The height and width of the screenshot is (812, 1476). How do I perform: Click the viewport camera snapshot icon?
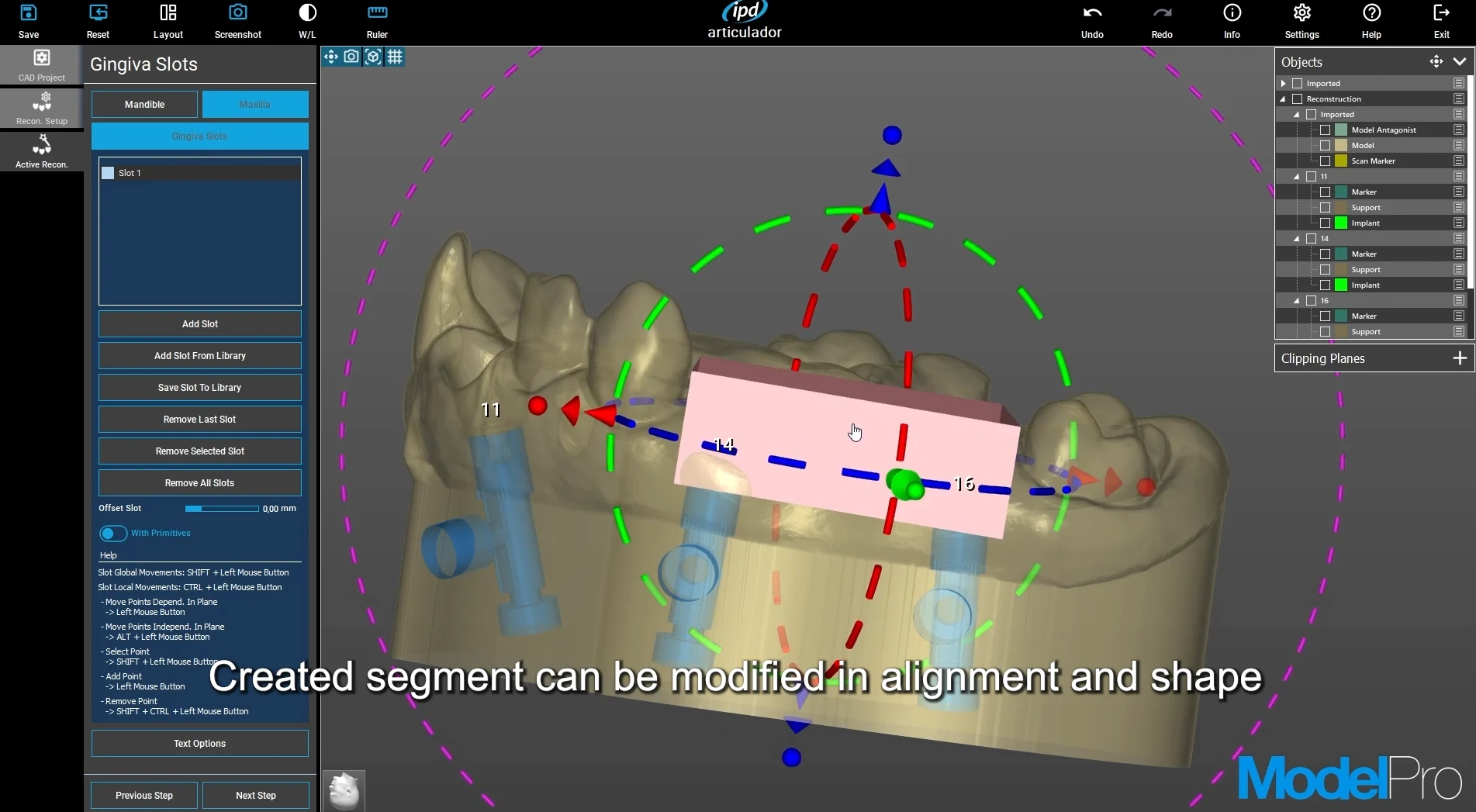click(x=352, y=57)
